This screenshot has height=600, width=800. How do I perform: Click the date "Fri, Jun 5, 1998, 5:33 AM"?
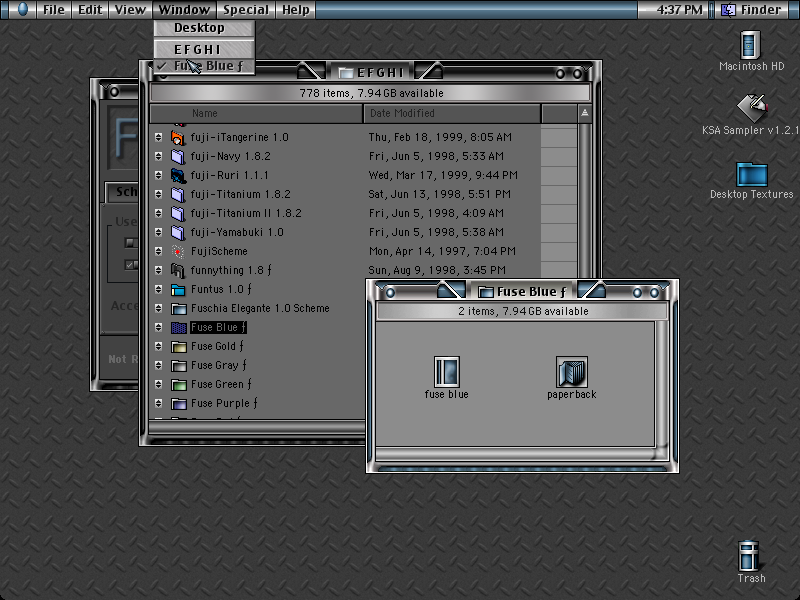(436, 156)
